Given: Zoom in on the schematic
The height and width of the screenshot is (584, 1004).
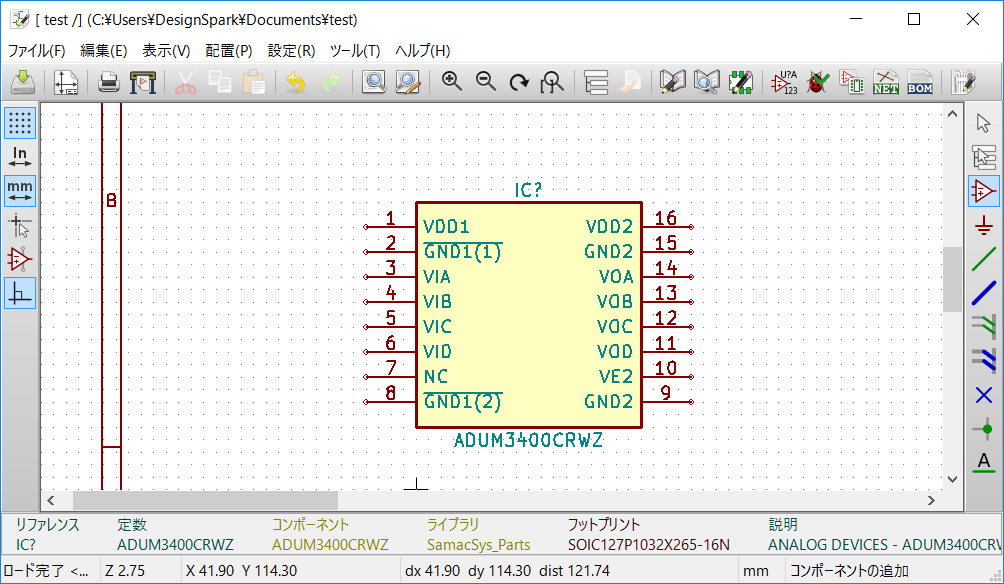Looking at the screenshot, I should tap(451, 82).
